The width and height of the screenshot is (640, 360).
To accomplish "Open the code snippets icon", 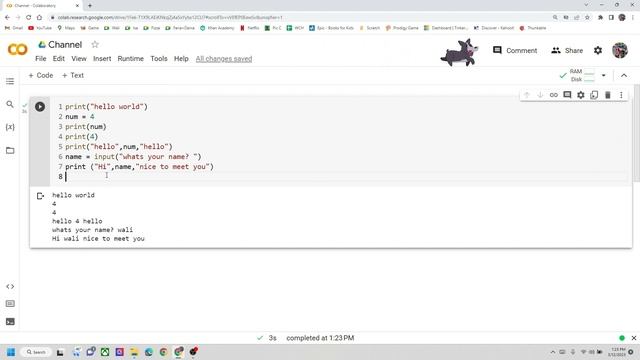I will [x=10, y=287].
